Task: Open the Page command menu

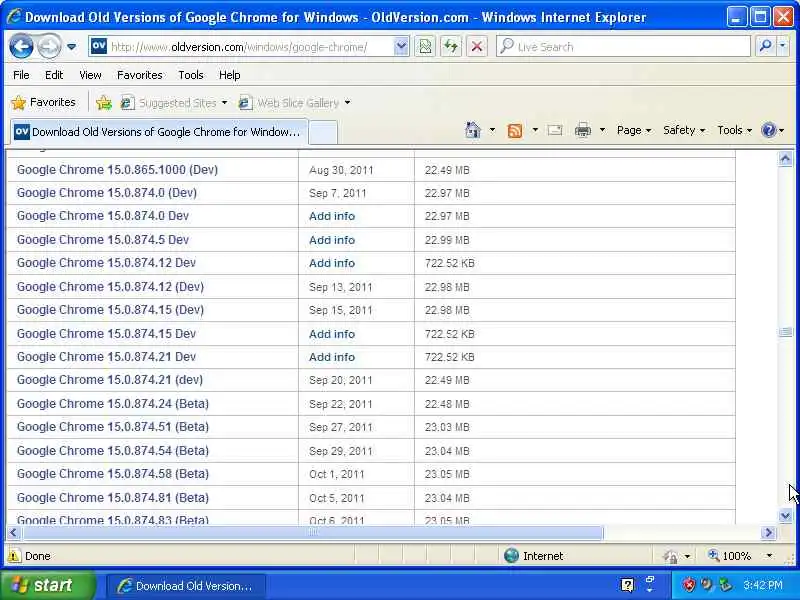Action: [x=634, y=130]
